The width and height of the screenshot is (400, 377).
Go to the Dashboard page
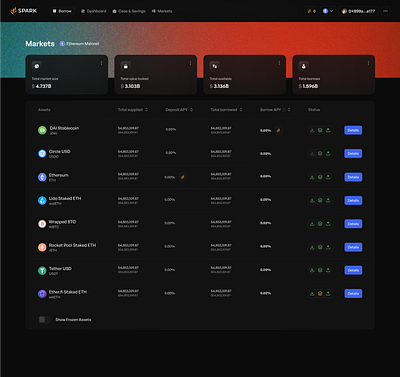[93, 11]
